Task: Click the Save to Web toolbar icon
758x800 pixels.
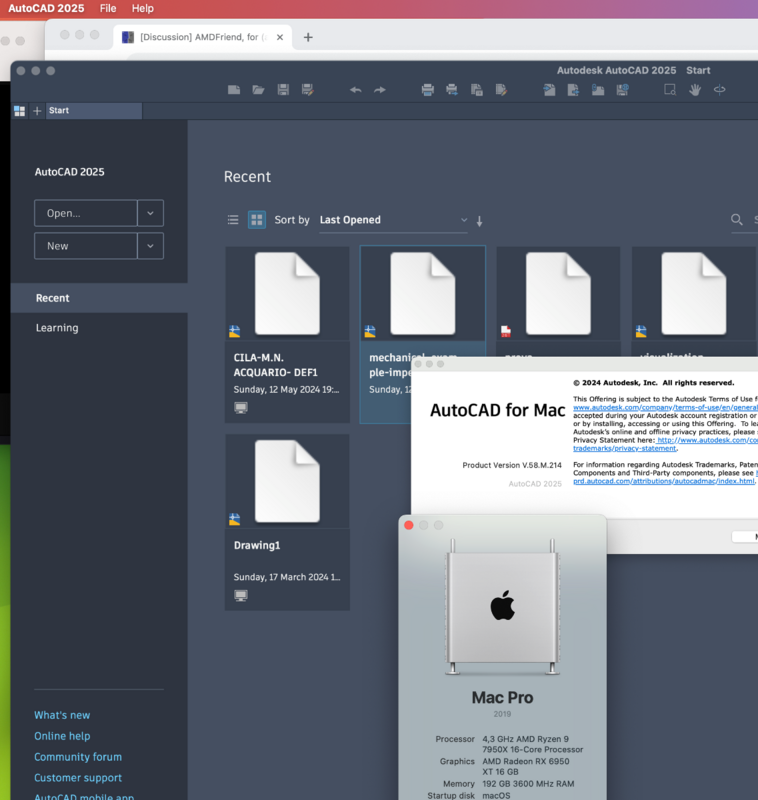Action: click(622, 90)
